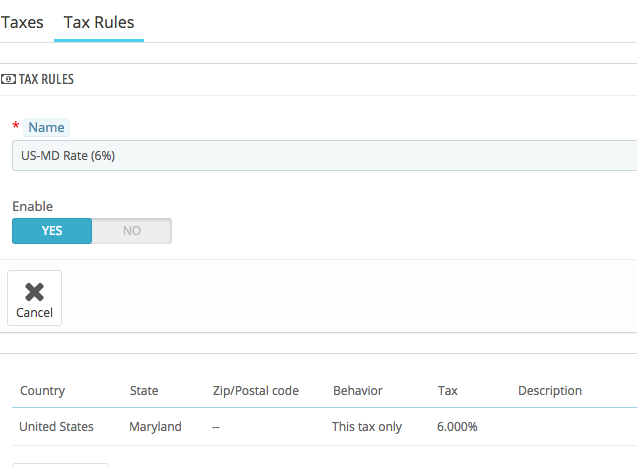
Task: Switch Enable toggle to NO
Action: [x=132, y=231]
